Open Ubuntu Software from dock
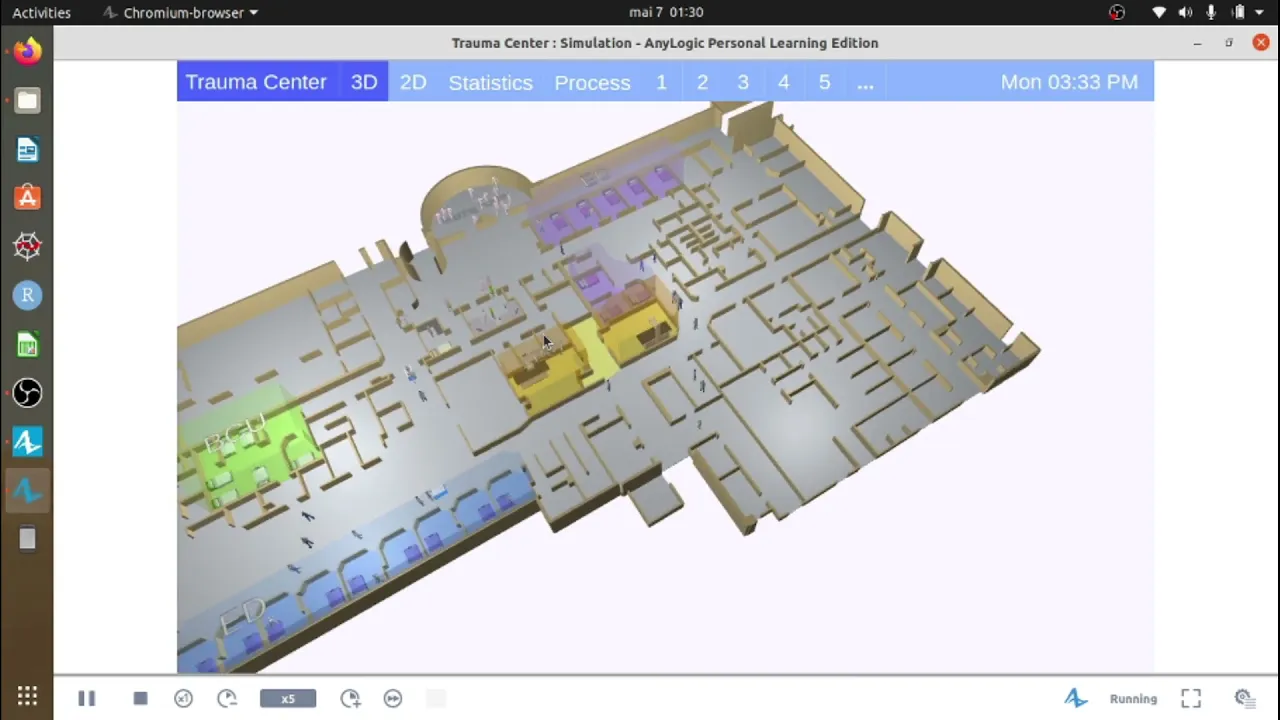 27,198
